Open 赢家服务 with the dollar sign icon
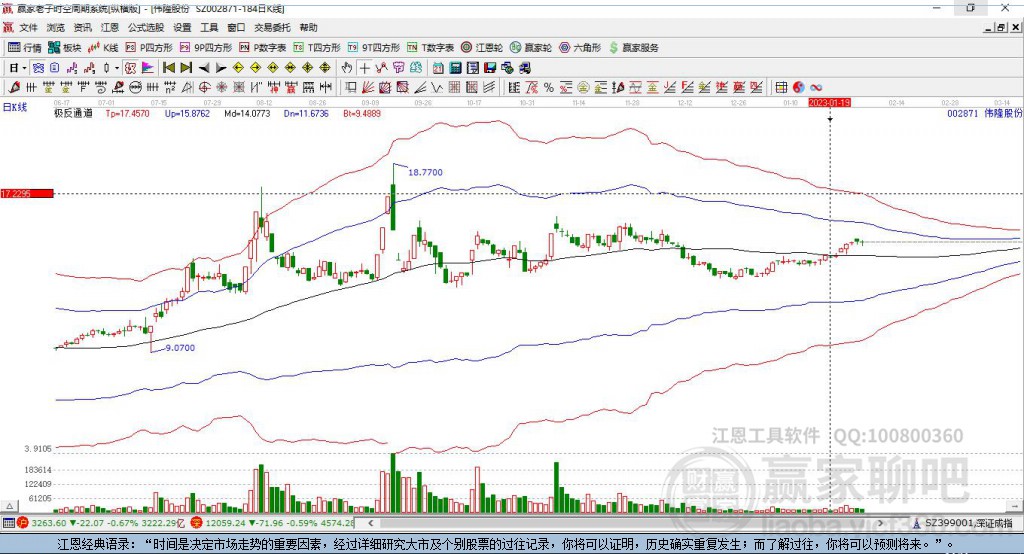Screen dimensions: 1024x554 point(633,48)
